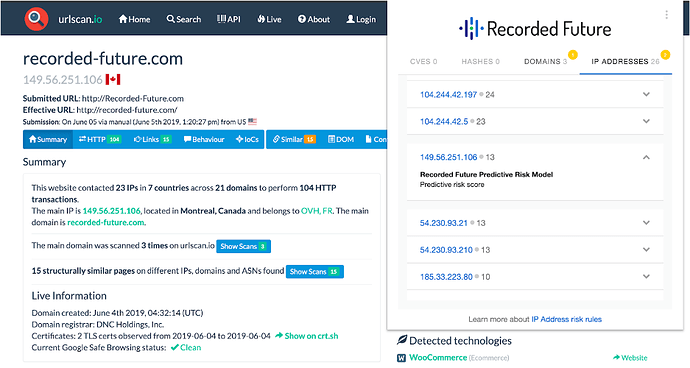Expand the 104.244.42.5 row chevron
This screenshot has width=690, height=368.
pos(646,121)
